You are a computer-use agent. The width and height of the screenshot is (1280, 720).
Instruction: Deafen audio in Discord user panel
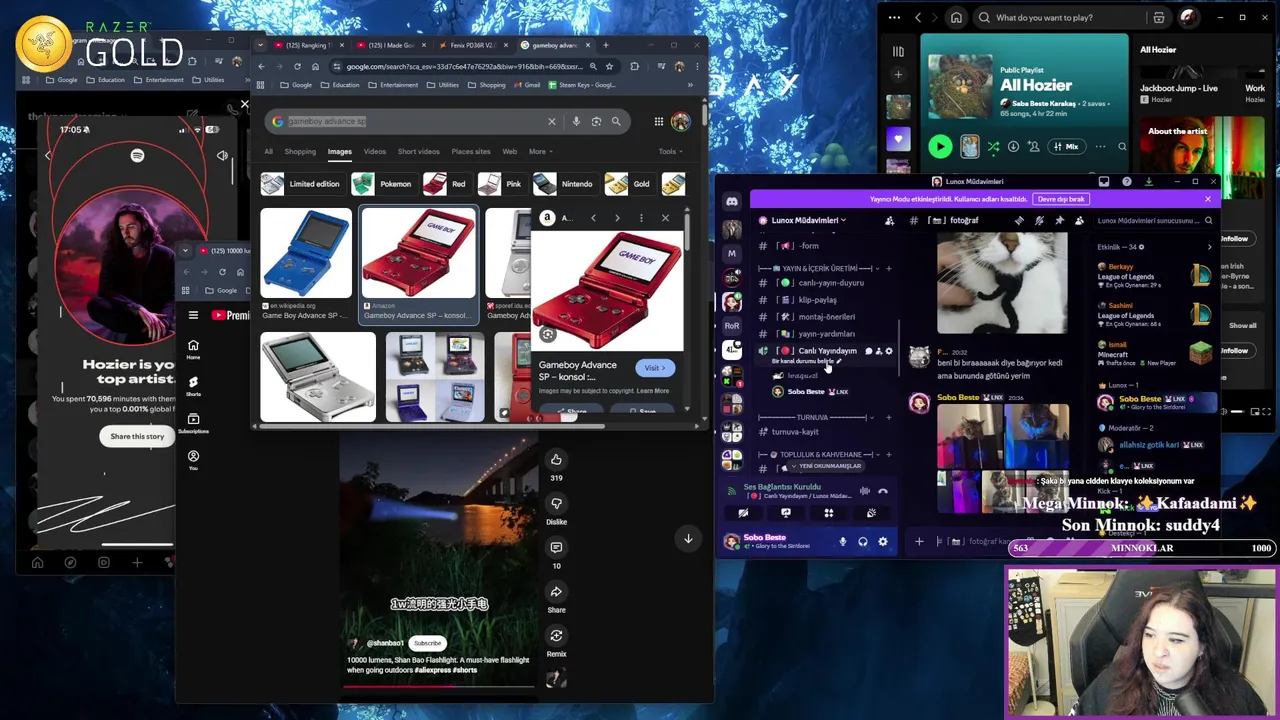tap(863, 541)
